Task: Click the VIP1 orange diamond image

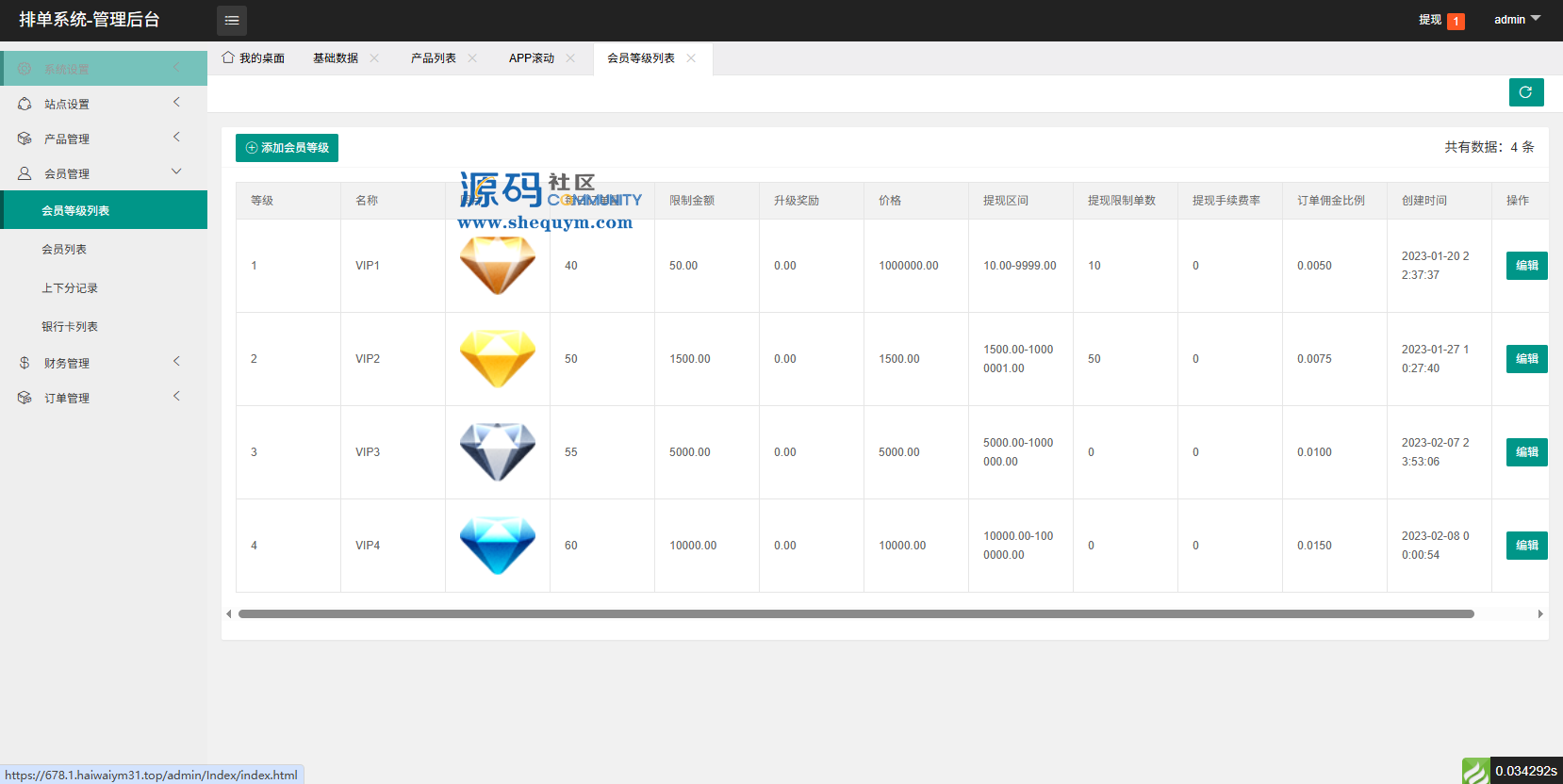Action: 497,266
